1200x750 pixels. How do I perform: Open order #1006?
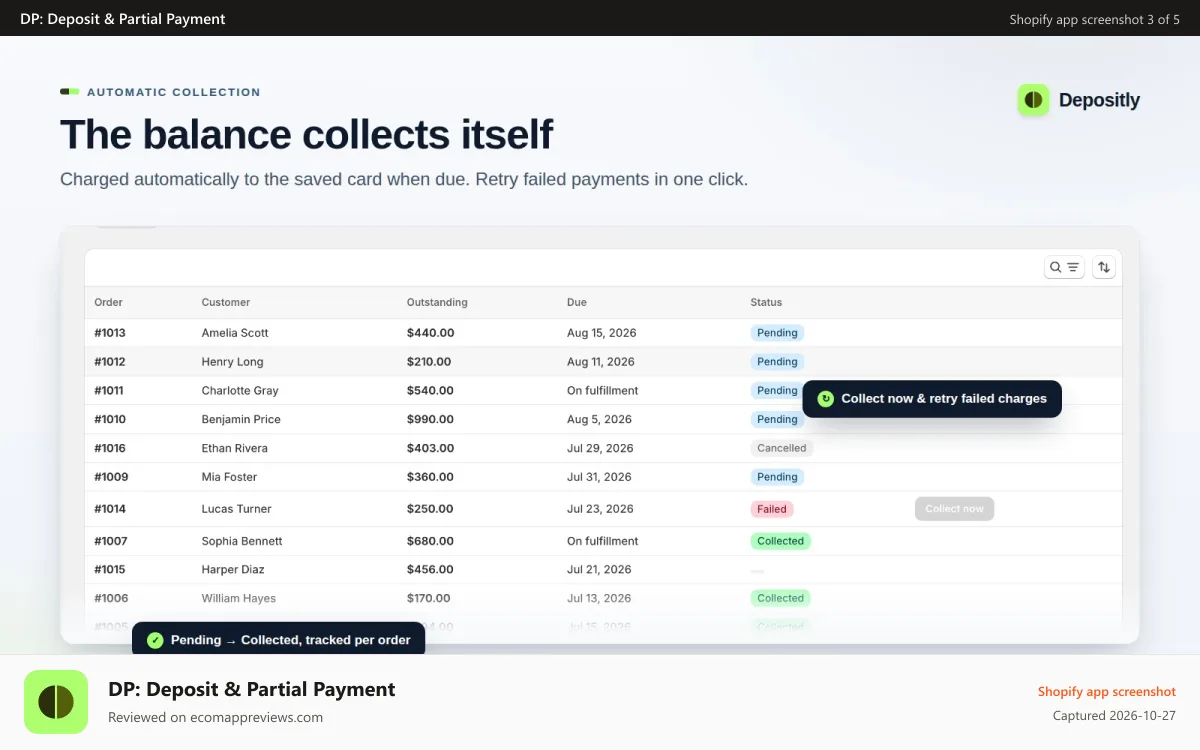[111, 599]
